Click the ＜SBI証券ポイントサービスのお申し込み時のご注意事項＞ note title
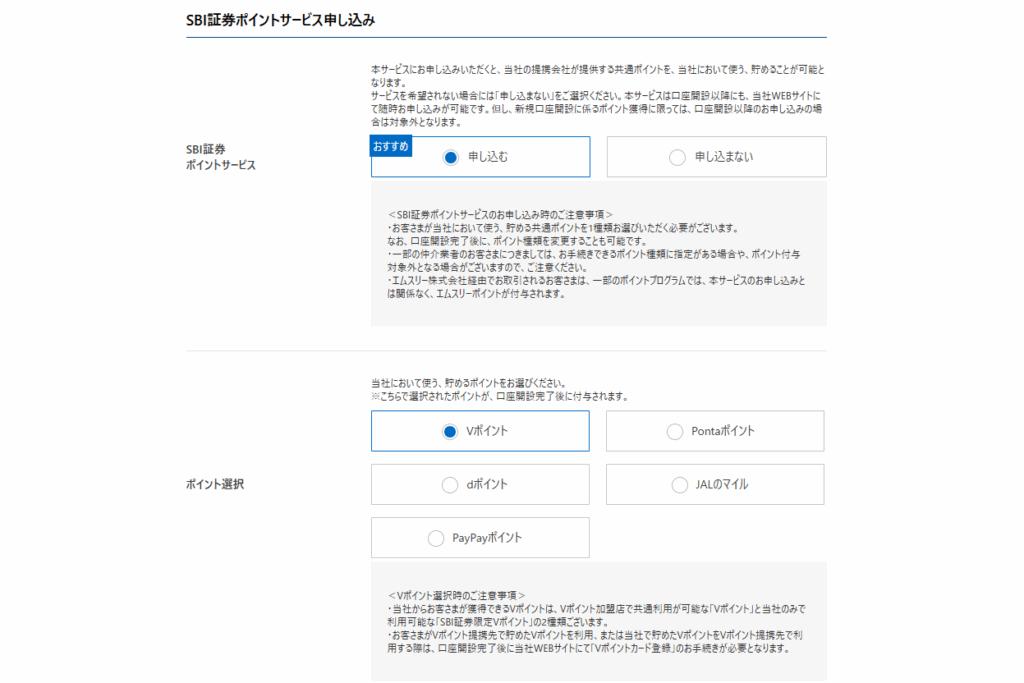Viewport: 1024px width, 683px height. pyautogui.click(x=500, y=215)
